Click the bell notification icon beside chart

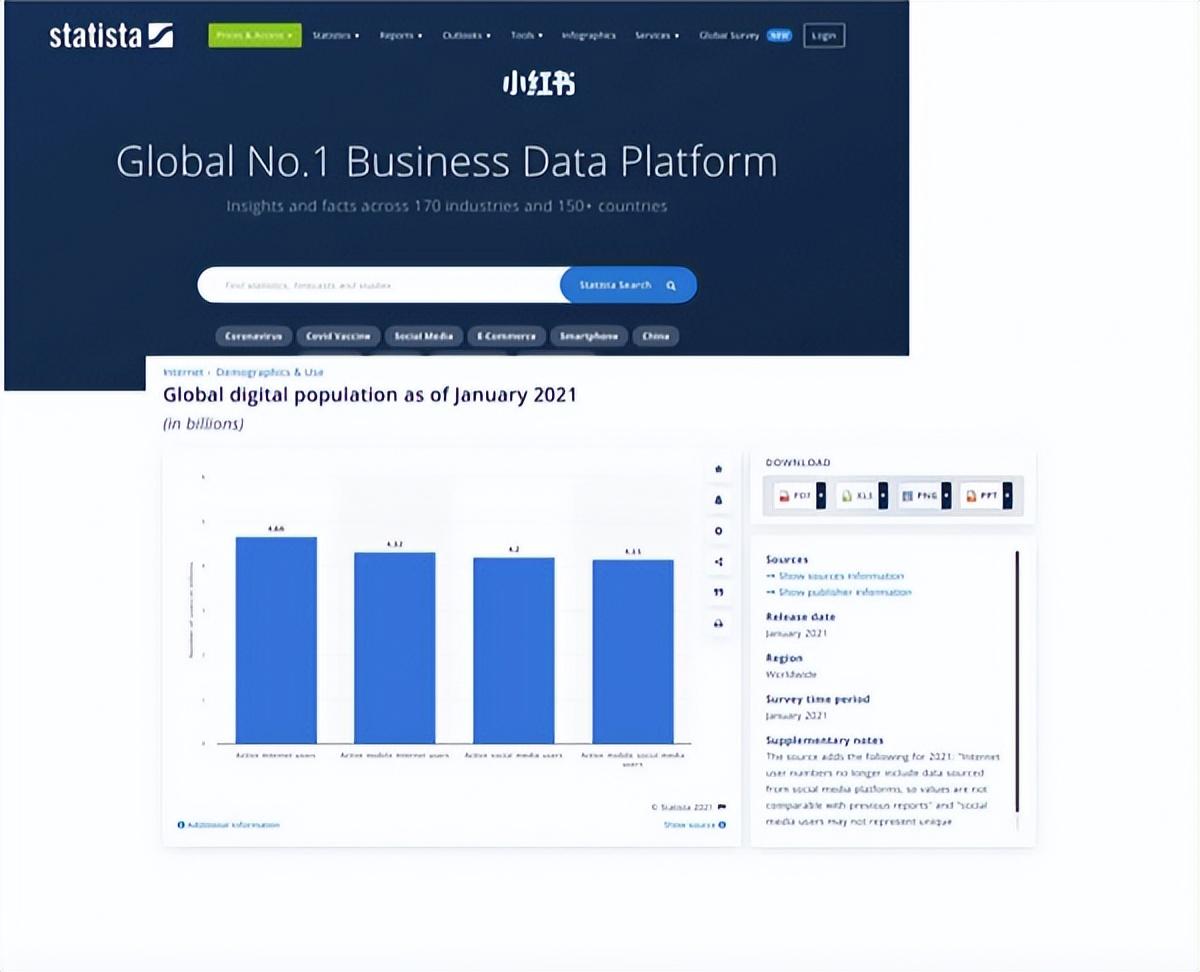718,500
